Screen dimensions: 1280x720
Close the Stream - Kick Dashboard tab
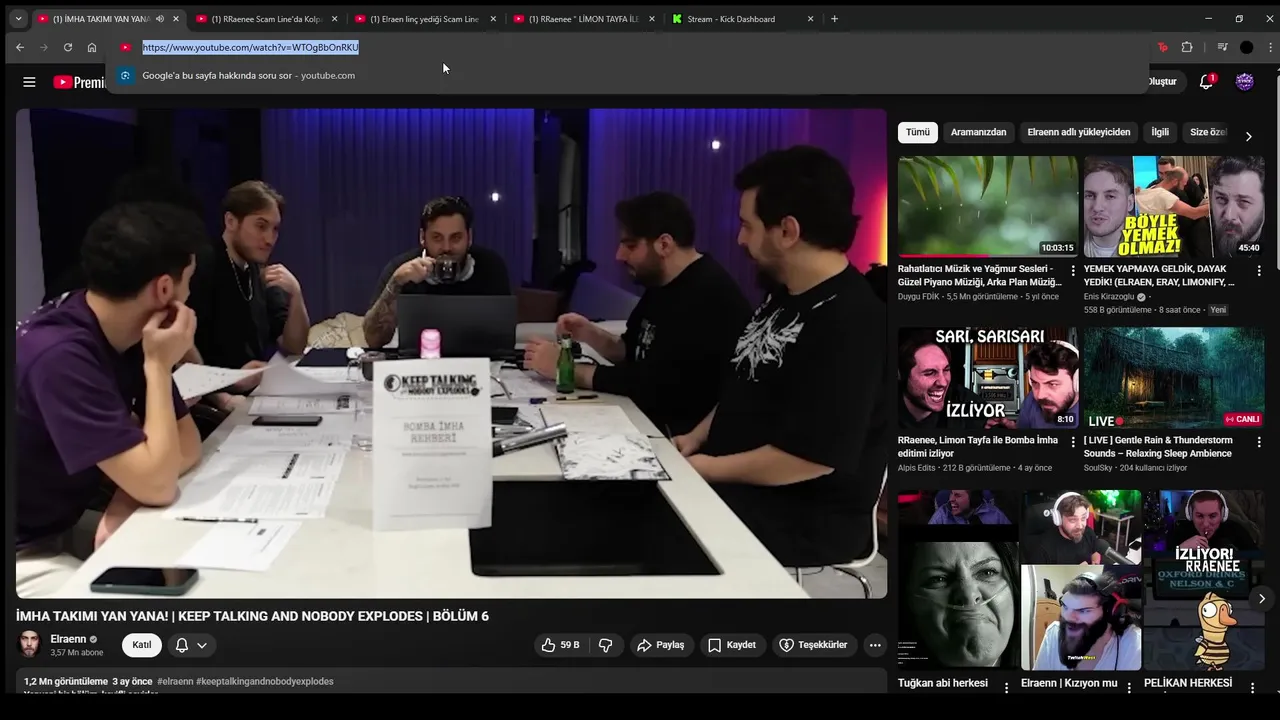pyautogui.click(x=810, y=19)
